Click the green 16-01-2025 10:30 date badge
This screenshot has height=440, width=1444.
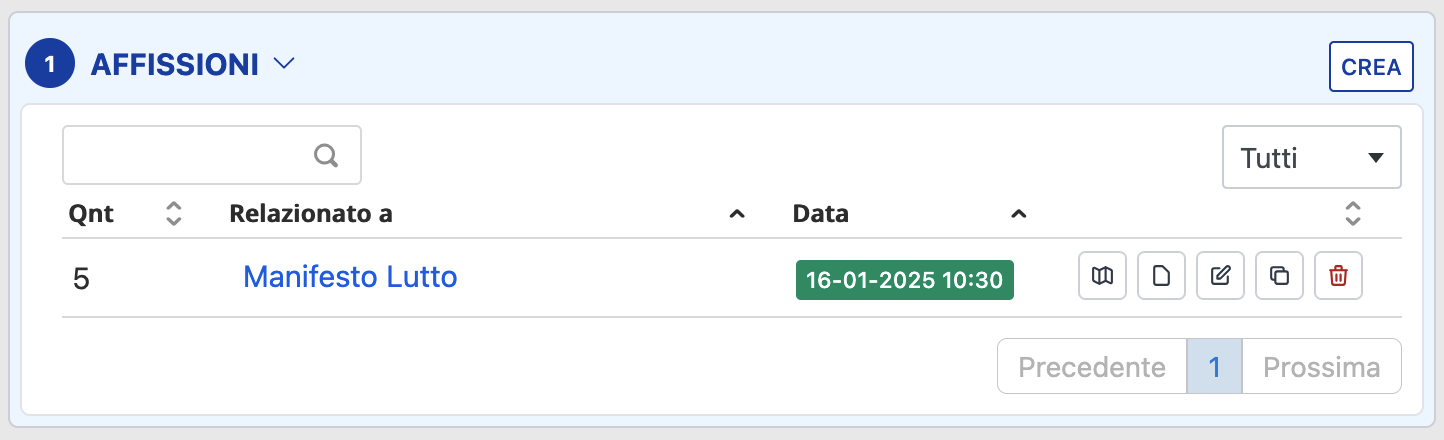click(x=904, y=280)
